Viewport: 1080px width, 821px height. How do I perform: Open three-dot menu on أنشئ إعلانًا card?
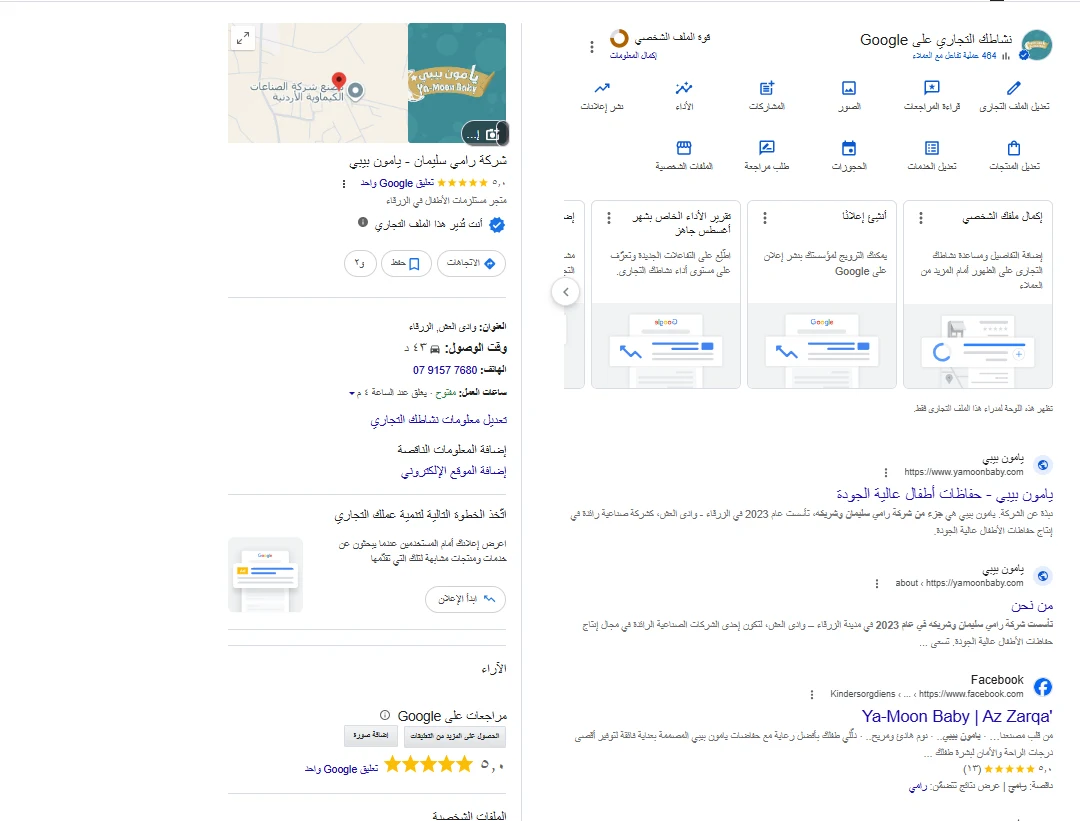pos(765,218)
